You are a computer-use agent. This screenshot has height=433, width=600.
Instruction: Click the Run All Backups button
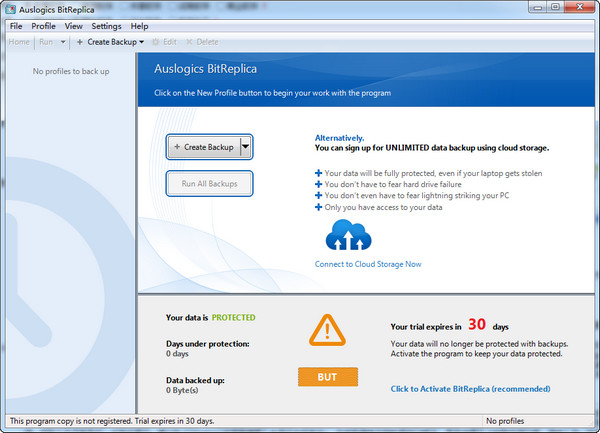pos(209,184)
